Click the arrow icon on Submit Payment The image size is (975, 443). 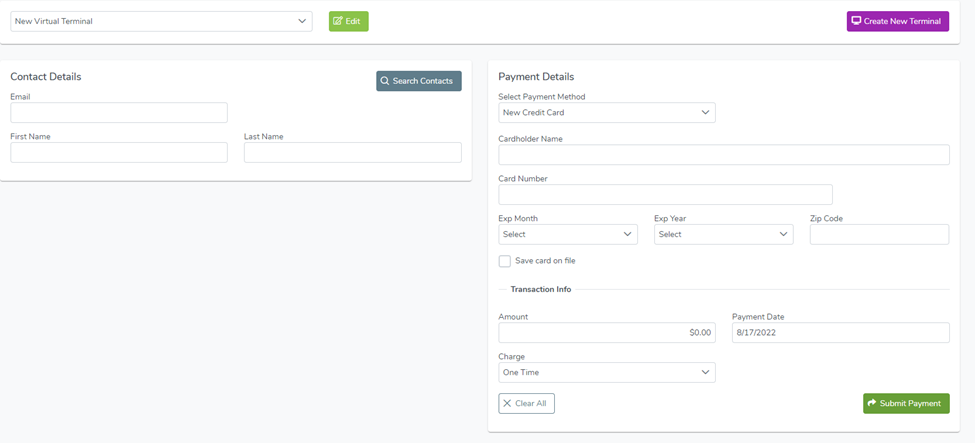click(x=872, y=403)
